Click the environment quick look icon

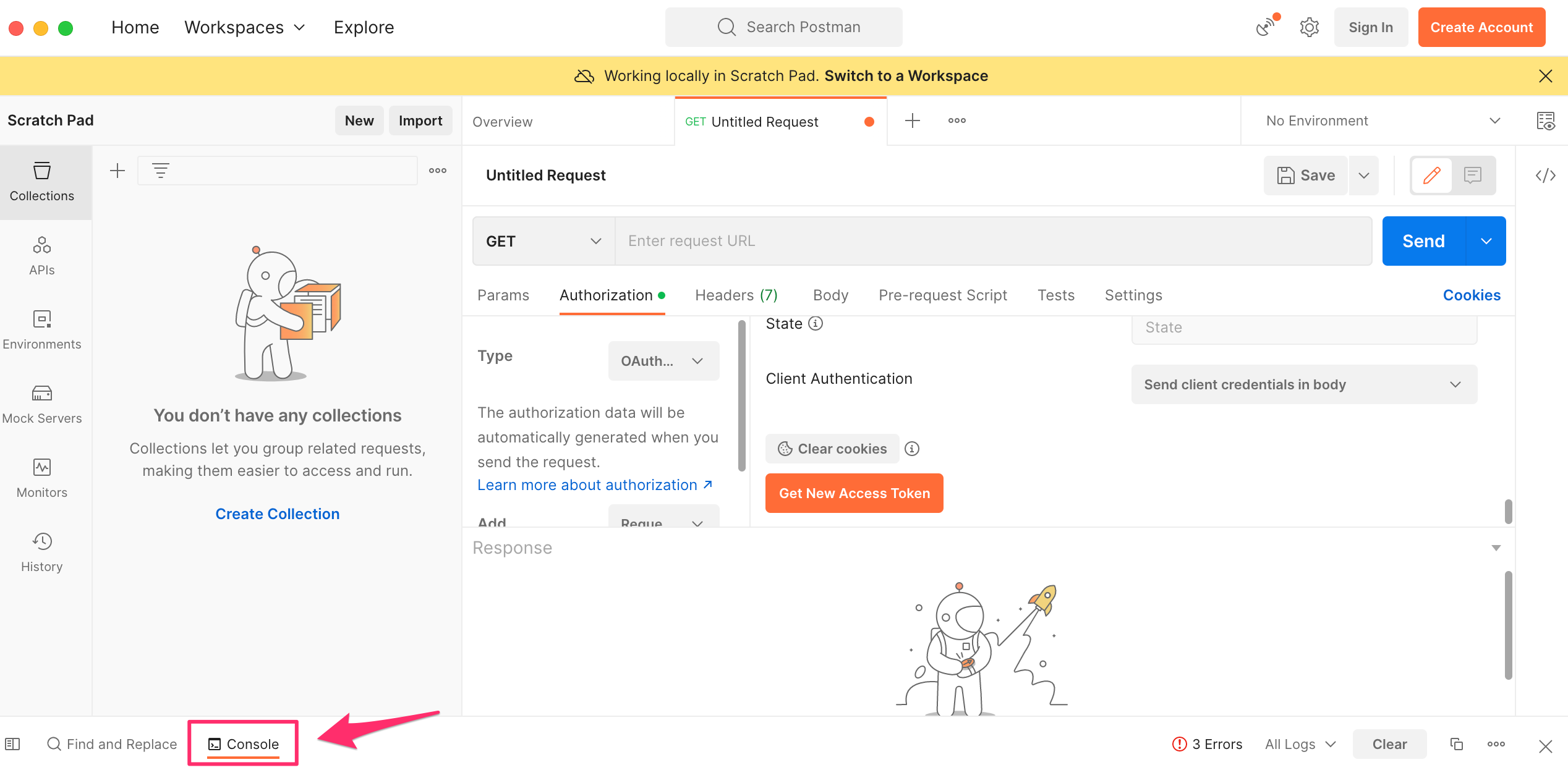tap(1546, 121)
